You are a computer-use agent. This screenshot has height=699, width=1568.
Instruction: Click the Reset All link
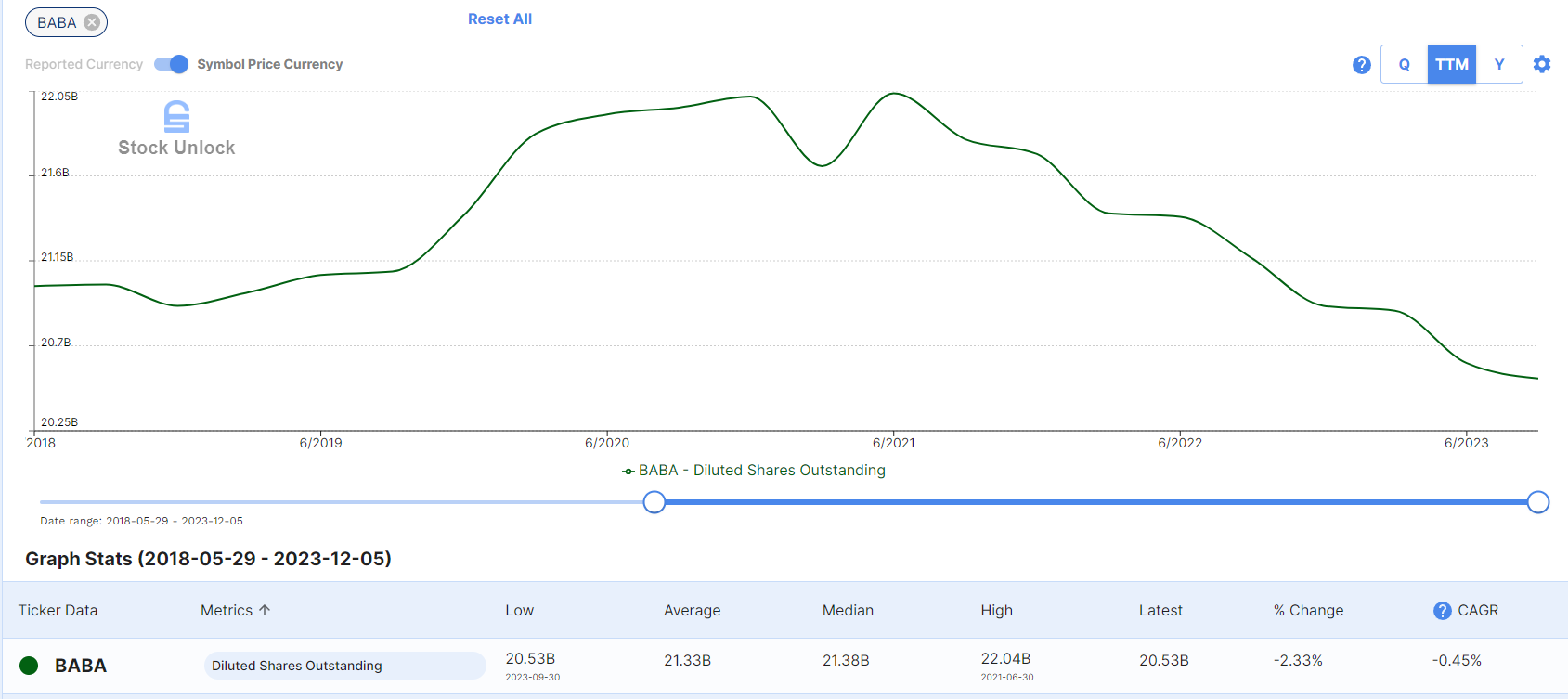pos(499,19)
